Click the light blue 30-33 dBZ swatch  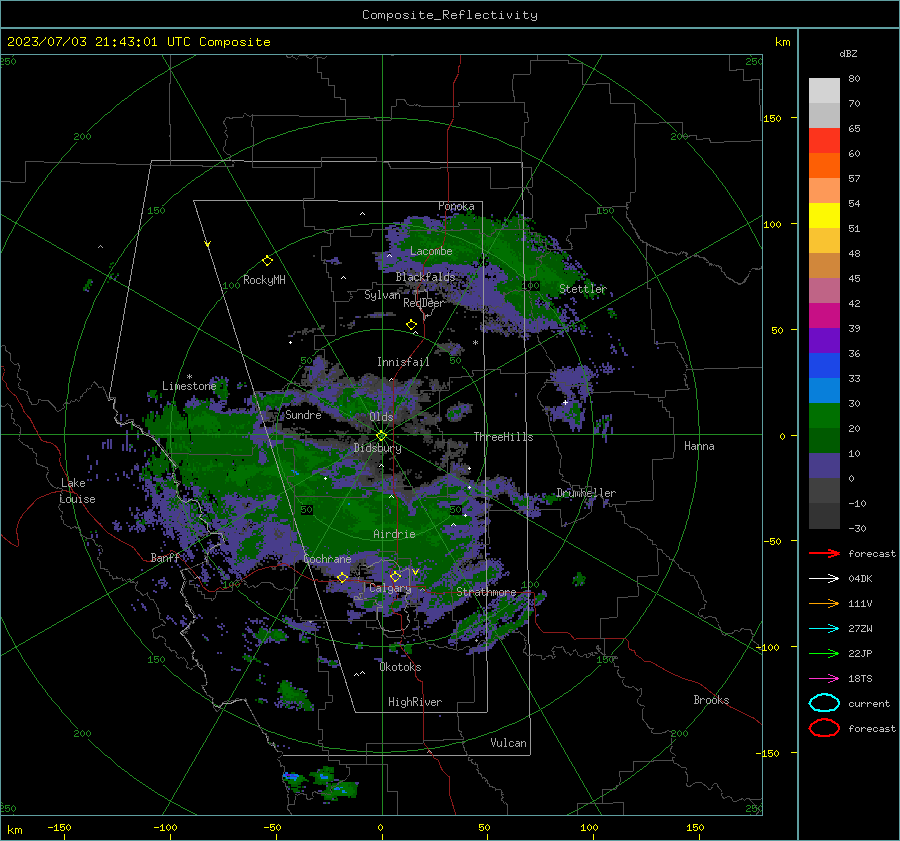click(x=824, y=390)
